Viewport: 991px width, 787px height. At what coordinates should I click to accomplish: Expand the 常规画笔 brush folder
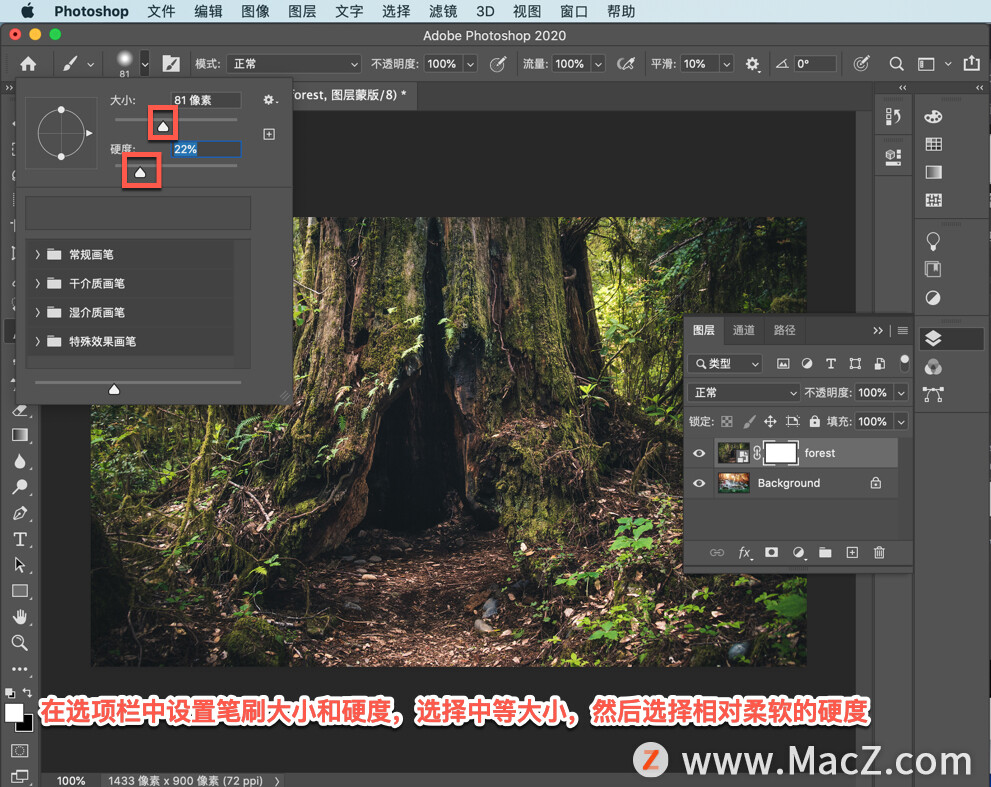click(37, 255)
